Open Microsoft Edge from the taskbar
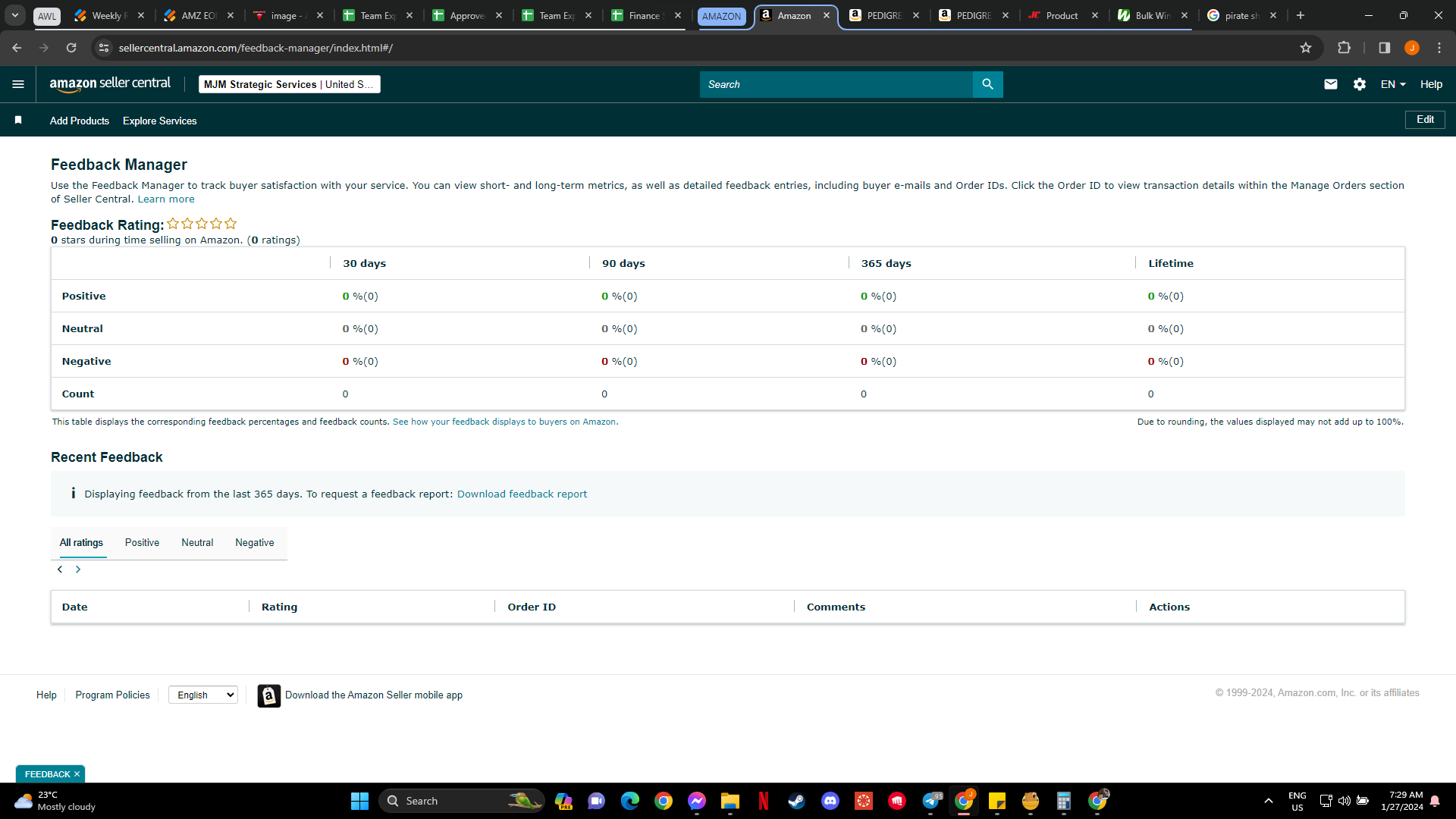The image size is (1456, 819). point(630,801)
